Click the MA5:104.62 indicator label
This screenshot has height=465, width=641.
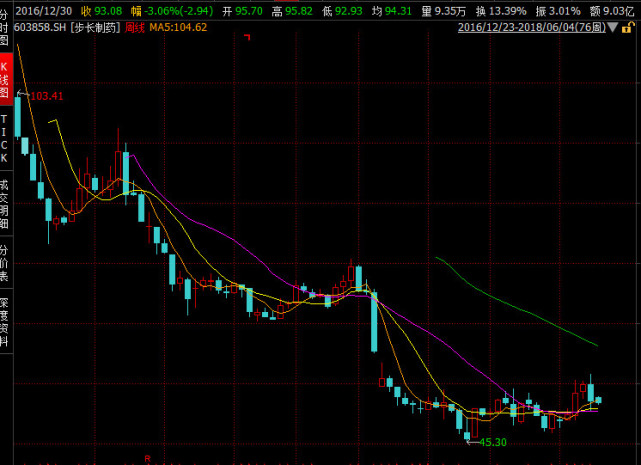[178, 28]
